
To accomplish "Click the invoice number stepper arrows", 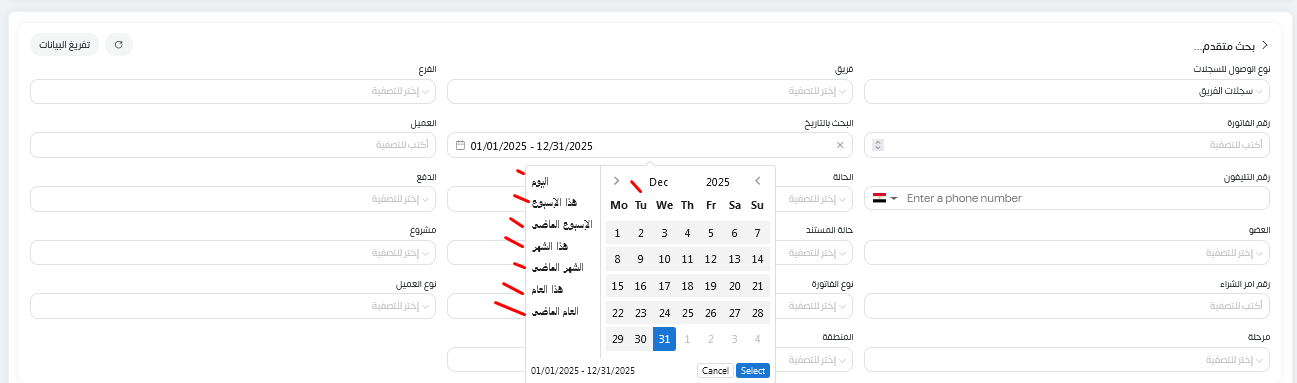I will [x=878, y=145].
